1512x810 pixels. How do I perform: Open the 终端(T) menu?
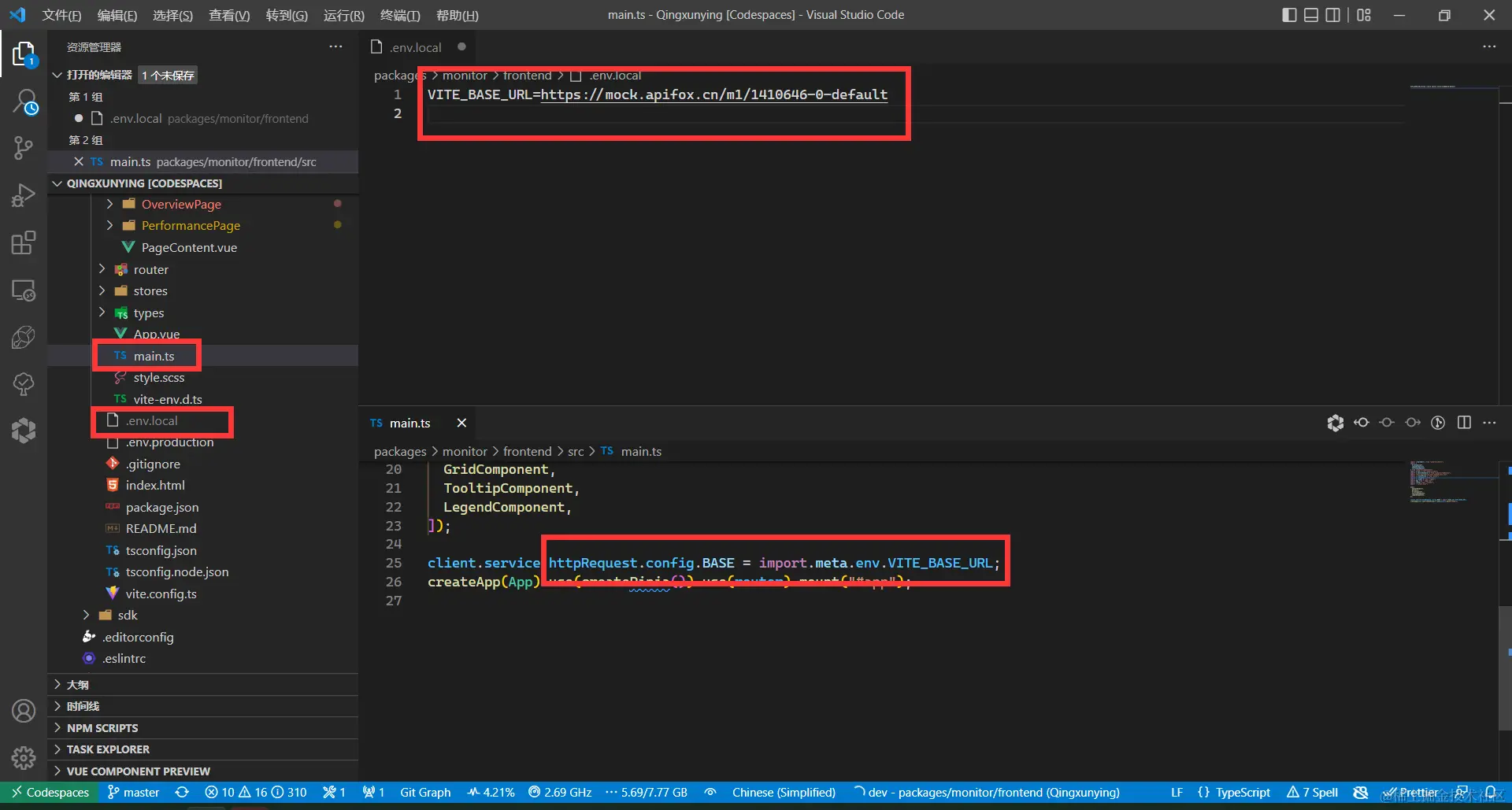point(400,15)
